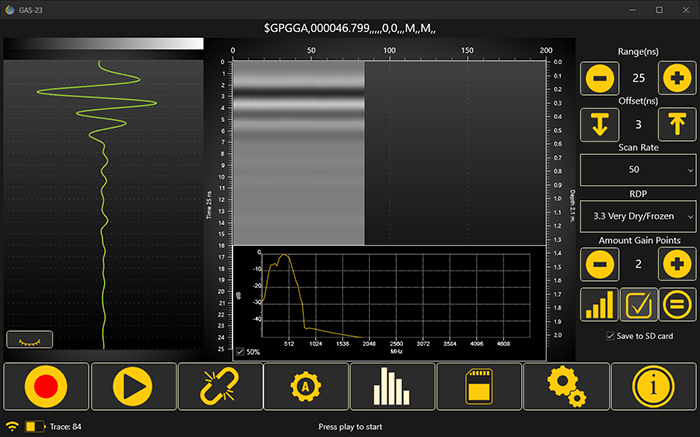Open the SD card icon
700x437 pixels.
[x=479, y=386]
